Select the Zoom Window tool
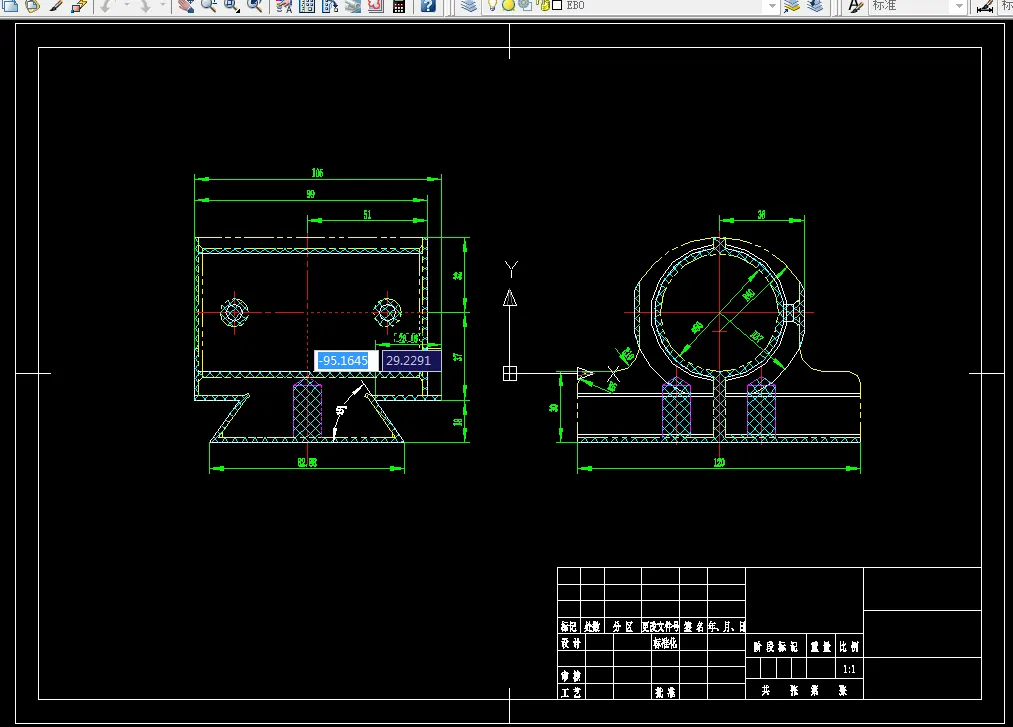 pos(231,6)
